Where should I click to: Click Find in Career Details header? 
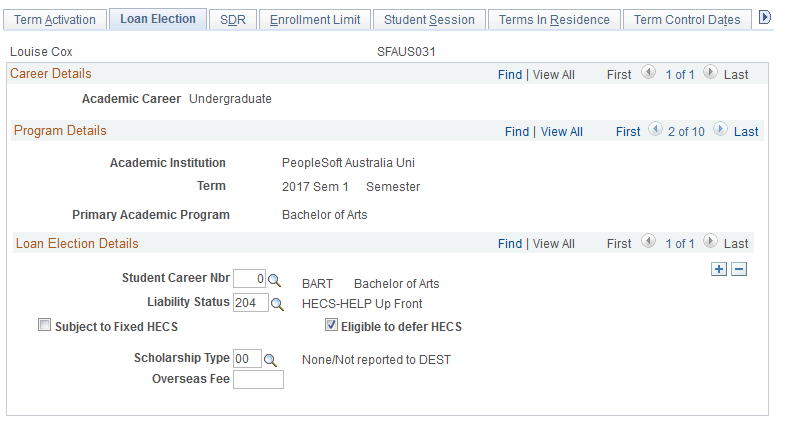click(x=510, y=75)
